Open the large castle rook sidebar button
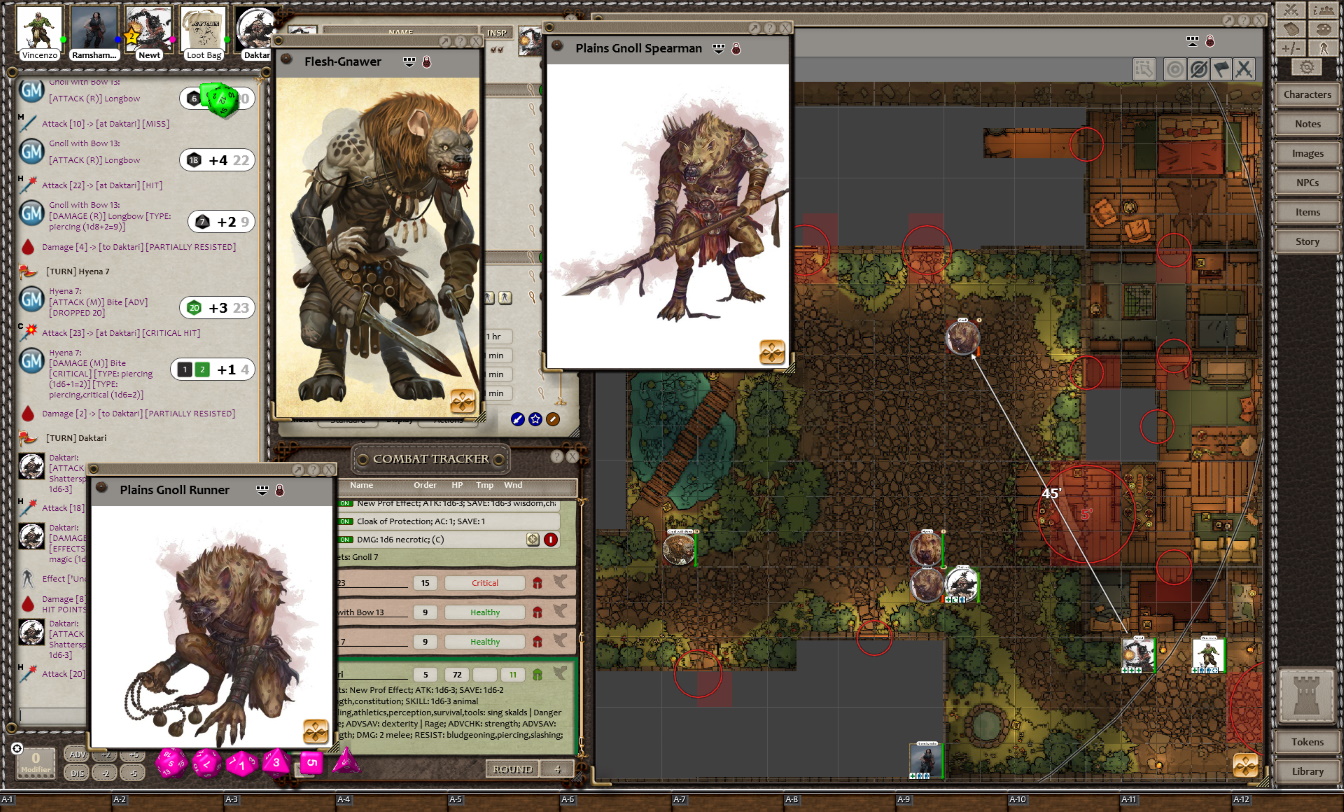 point(1307,696)
